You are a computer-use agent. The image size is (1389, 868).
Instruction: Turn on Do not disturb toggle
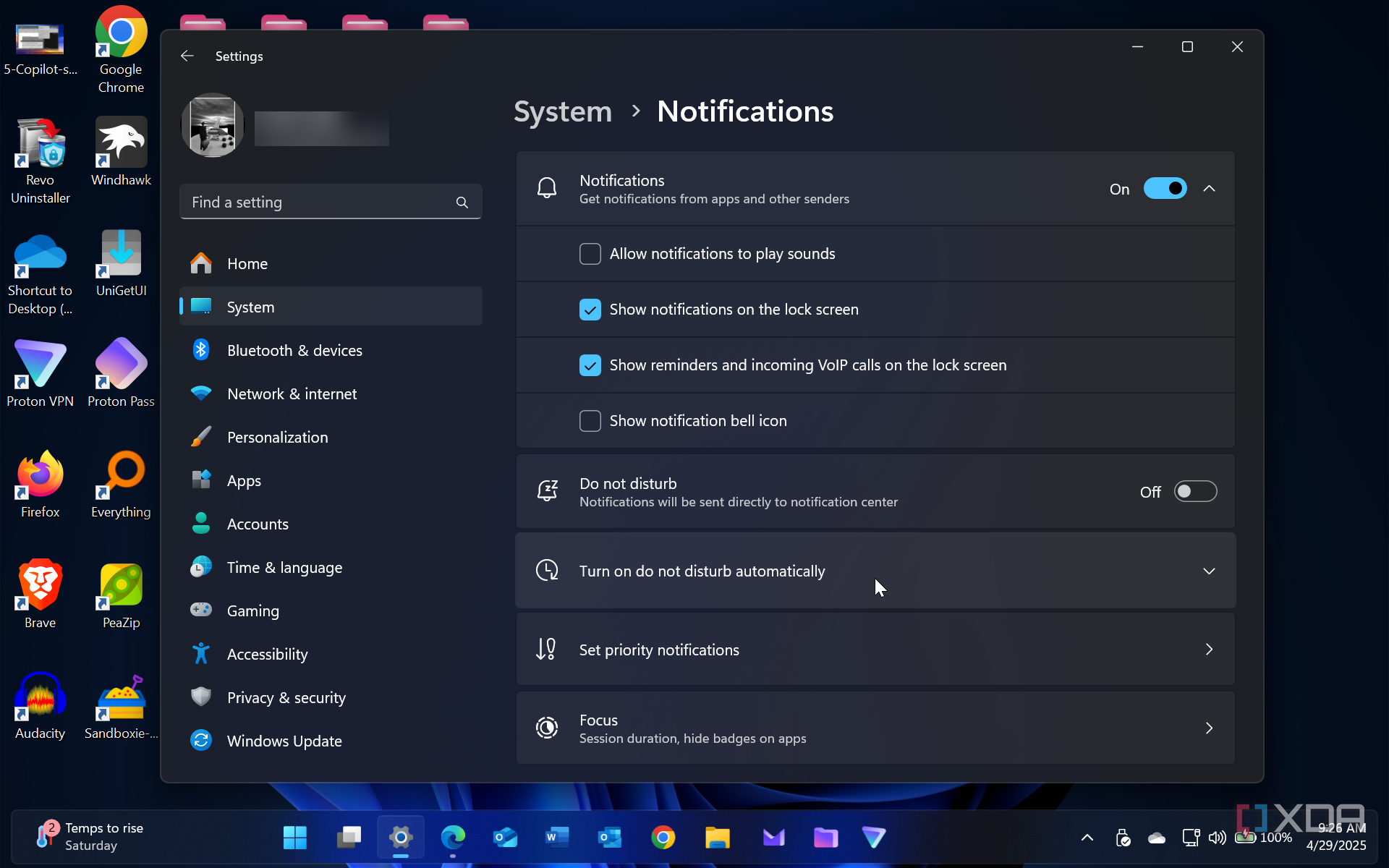pyautogui.click(x=1195, y=492)
